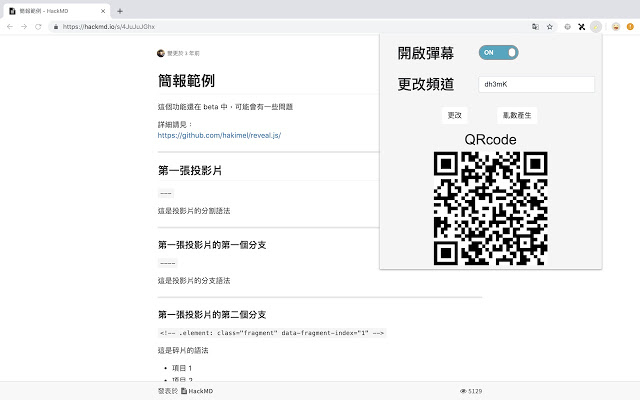
Task: Go forward with the browser forward arrow
Action: [x=24, y=27]
